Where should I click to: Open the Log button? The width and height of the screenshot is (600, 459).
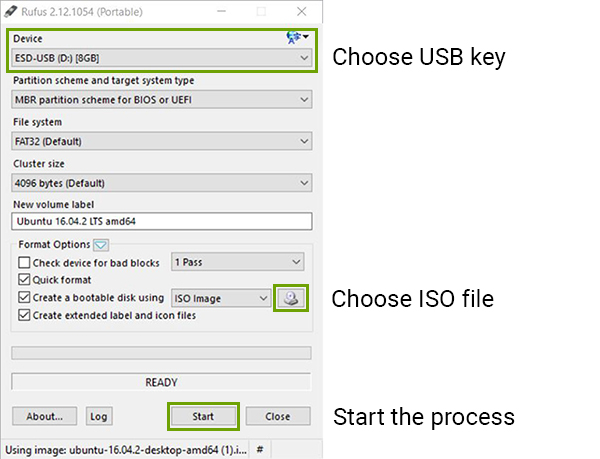[x=98, y=416]
